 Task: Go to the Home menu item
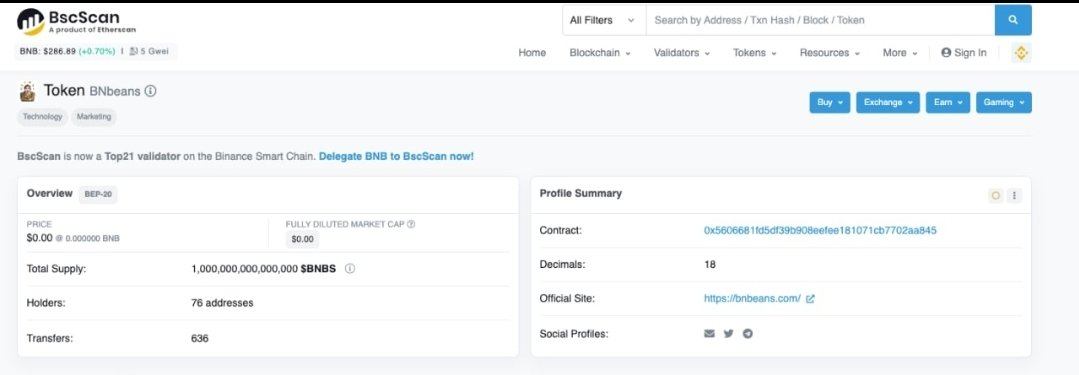(x=532, y=52)
